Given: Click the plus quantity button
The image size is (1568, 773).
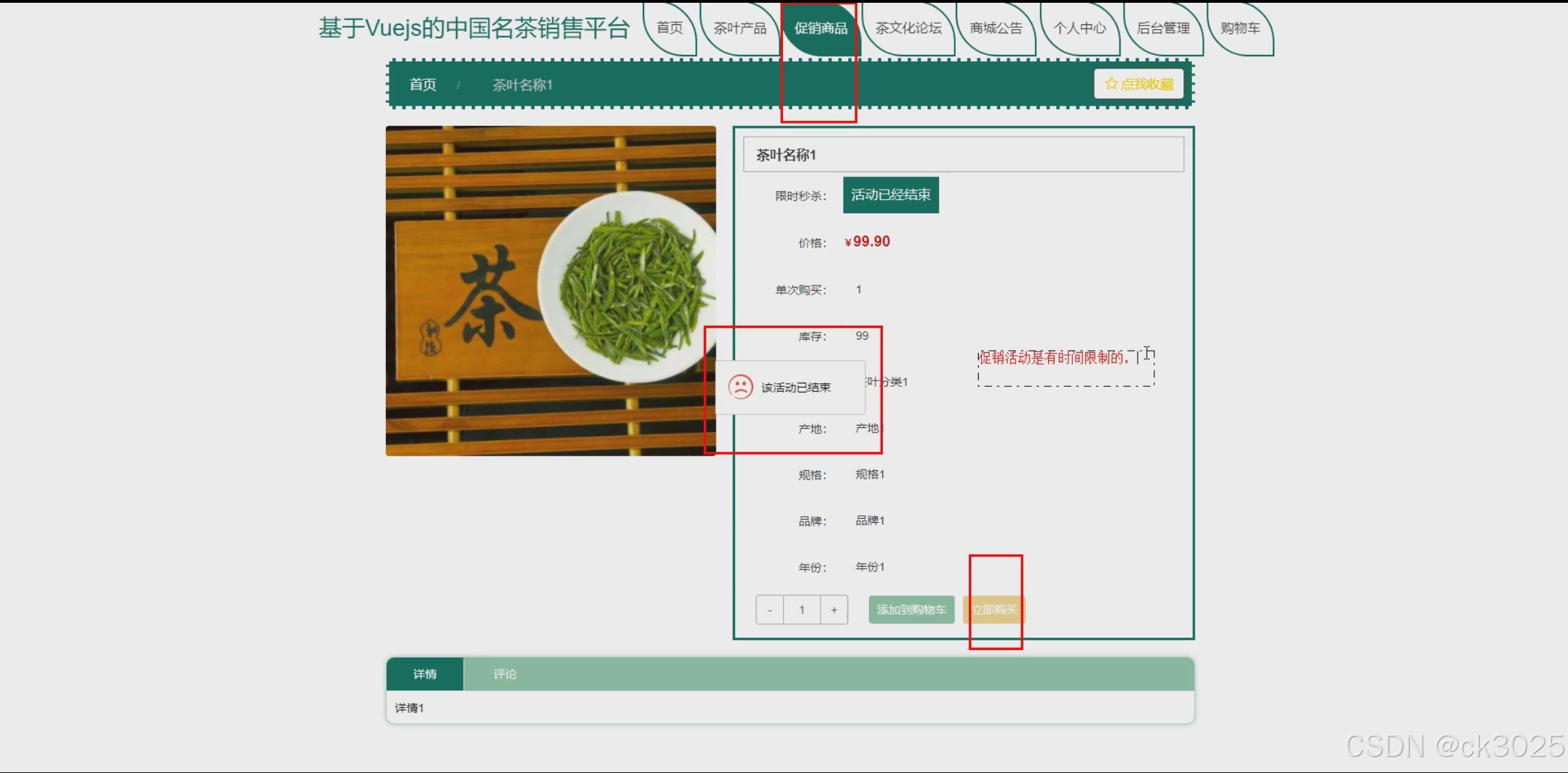Looking at the screenshot, I should pos(834,610).
